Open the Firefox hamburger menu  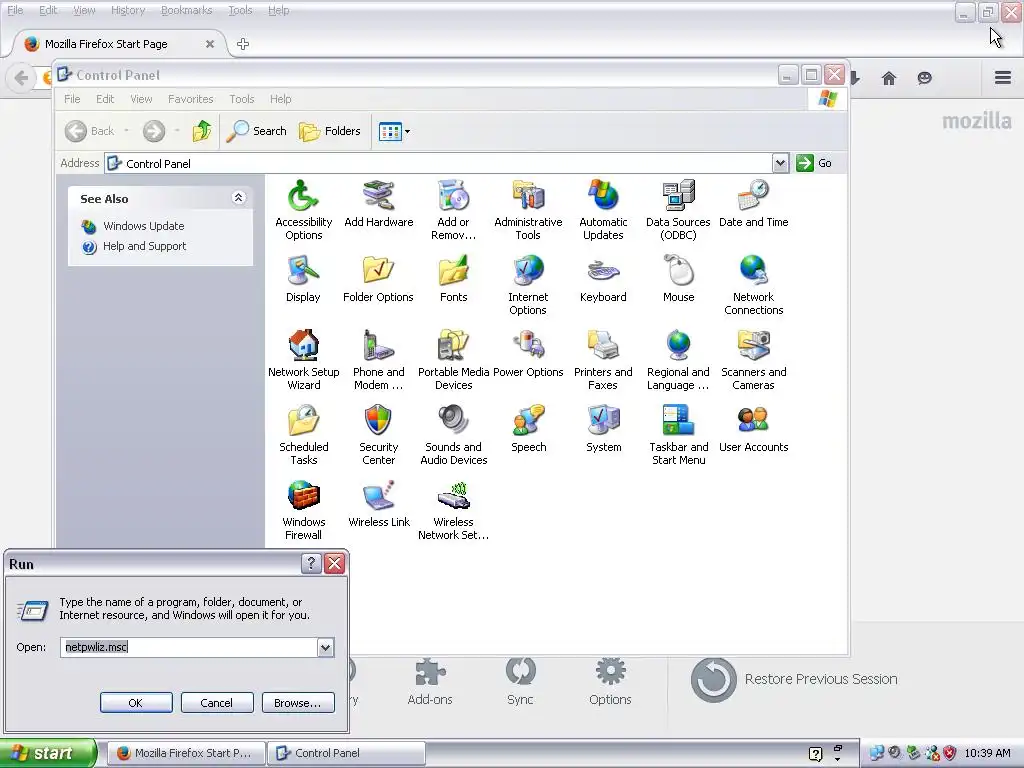[x=1003, y=78]
